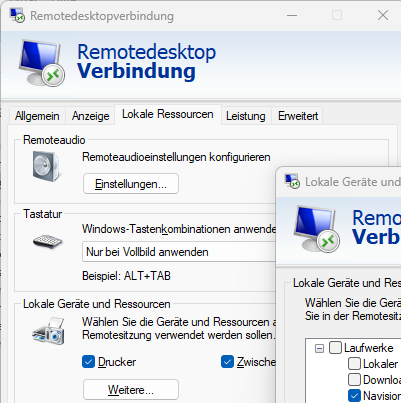This screenshot has width=401, height=403.
Task: Click the 'Lokale Geräte und Ressourcen' group label
Action: (x=97, y=304)
